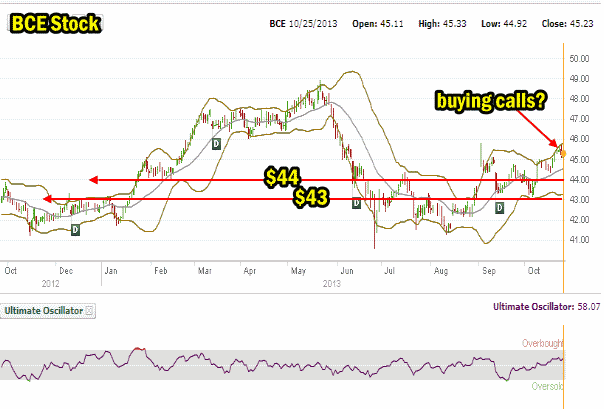Click the Aug month label
The height and width of the screenshot is (409, 604).
pyautogui.click(x=441, y=271)
